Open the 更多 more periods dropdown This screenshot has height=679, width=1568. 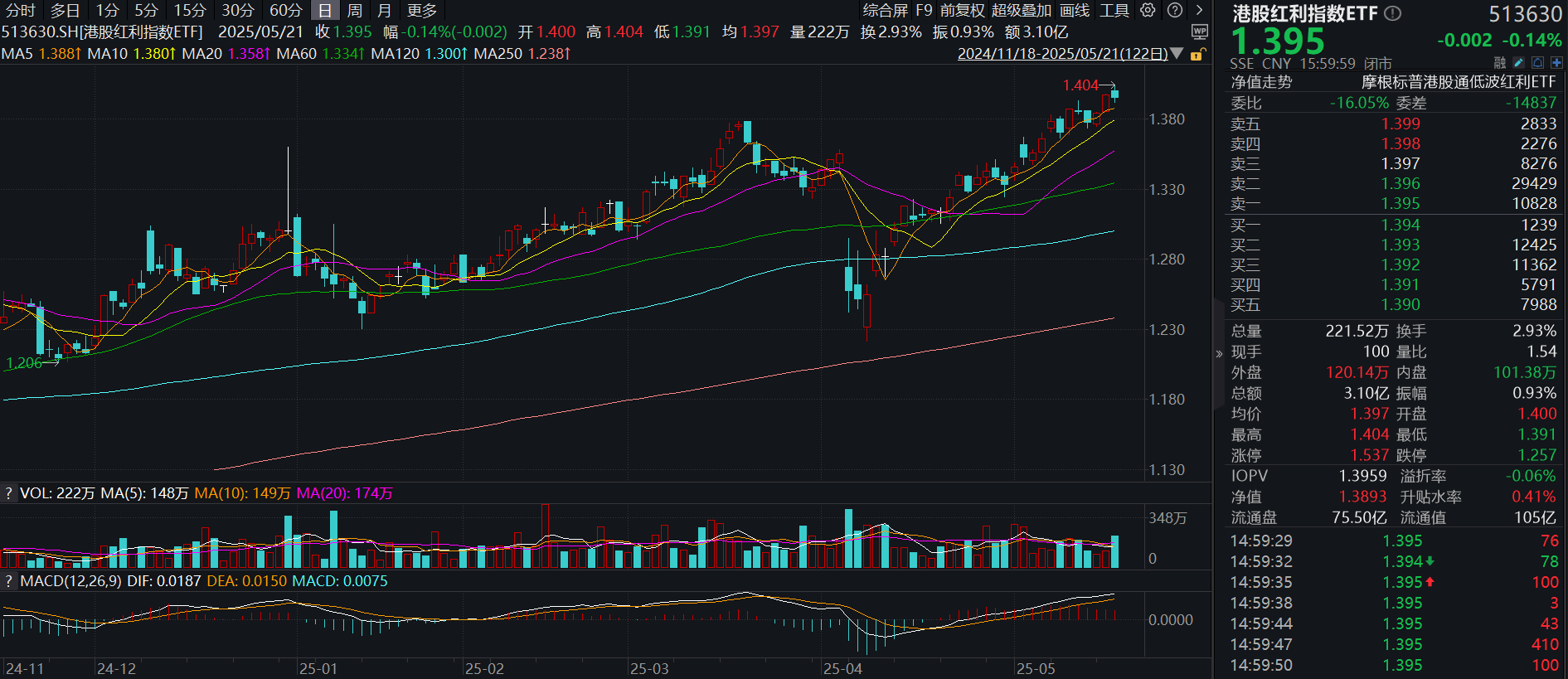point(422,10)
